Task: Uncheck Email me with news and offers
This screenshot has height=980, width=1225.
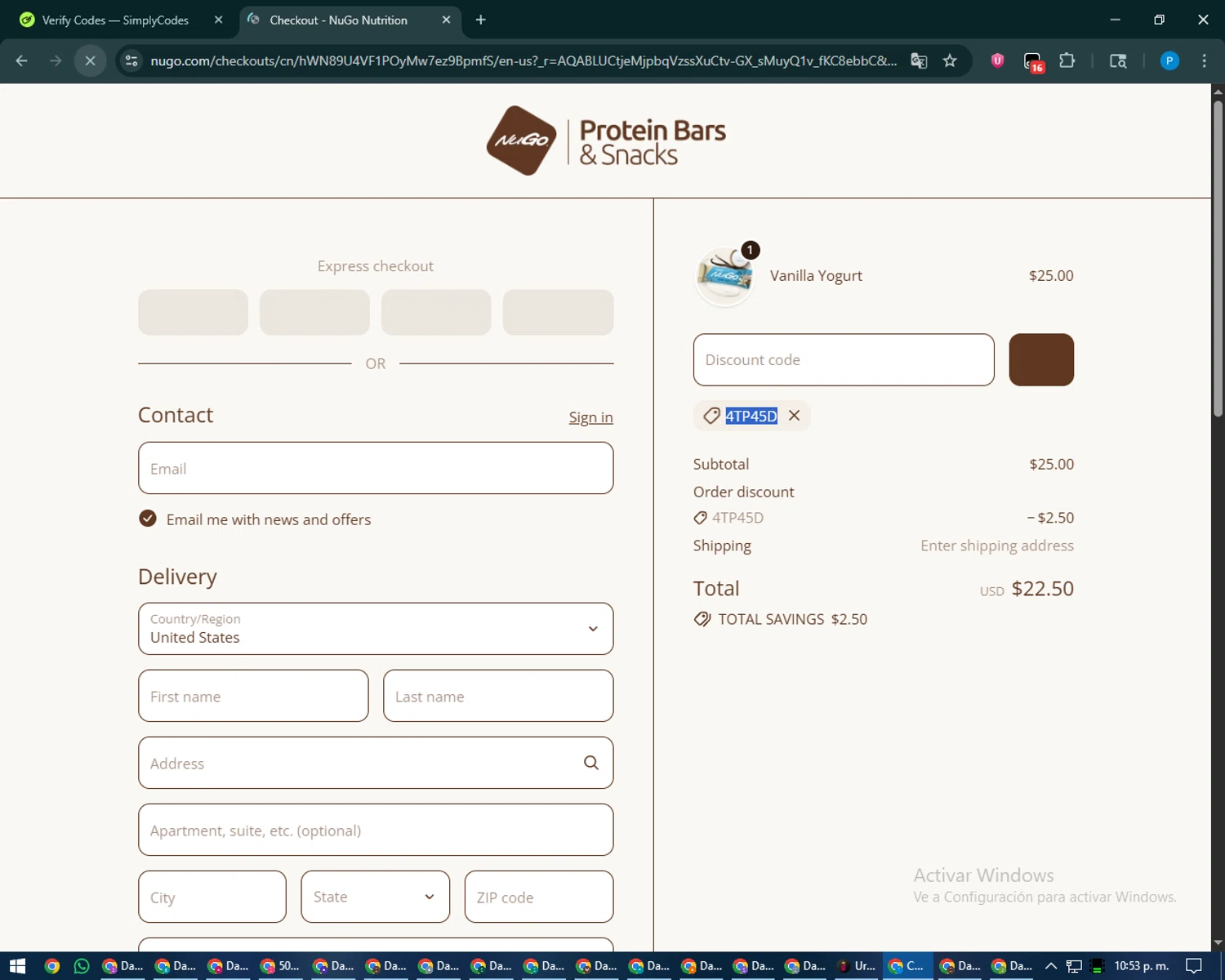Action: (x=148, y=519)
